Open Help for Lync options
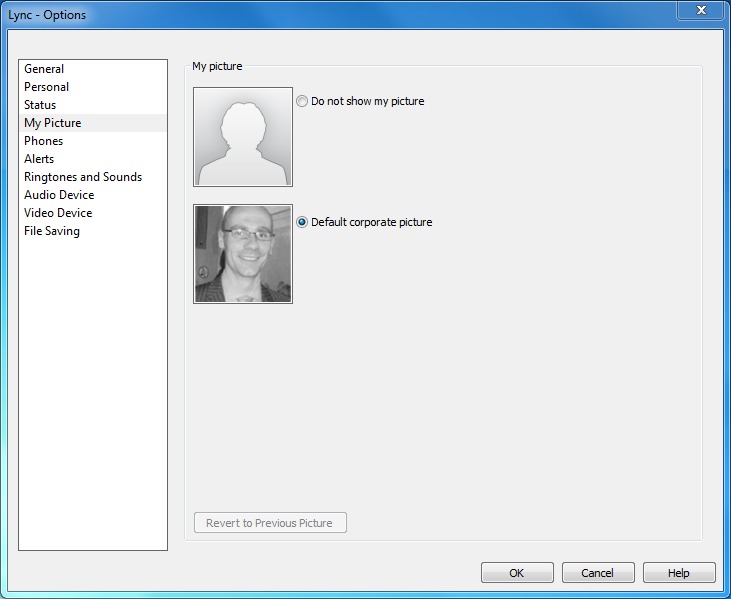Screen dimensions: 731x599 point(679,572)
